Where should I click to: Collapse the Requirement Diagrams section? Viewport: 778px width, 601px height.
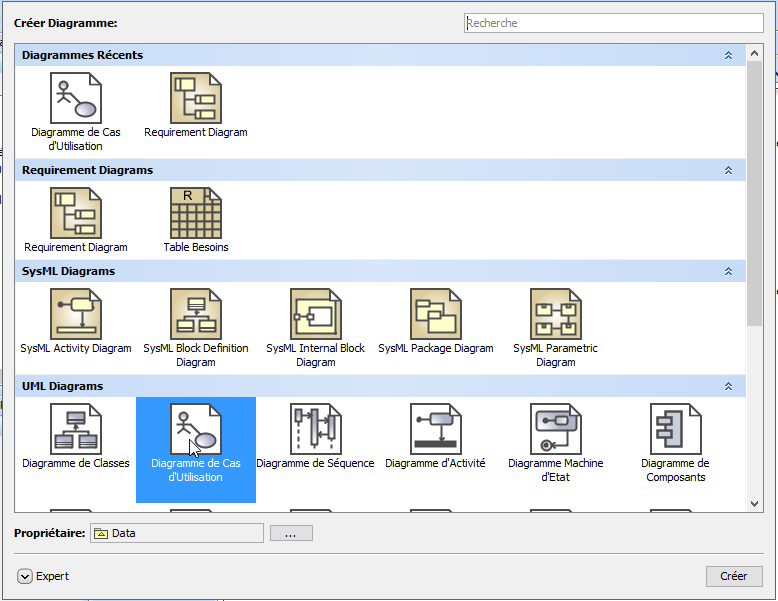pos(728,171)
